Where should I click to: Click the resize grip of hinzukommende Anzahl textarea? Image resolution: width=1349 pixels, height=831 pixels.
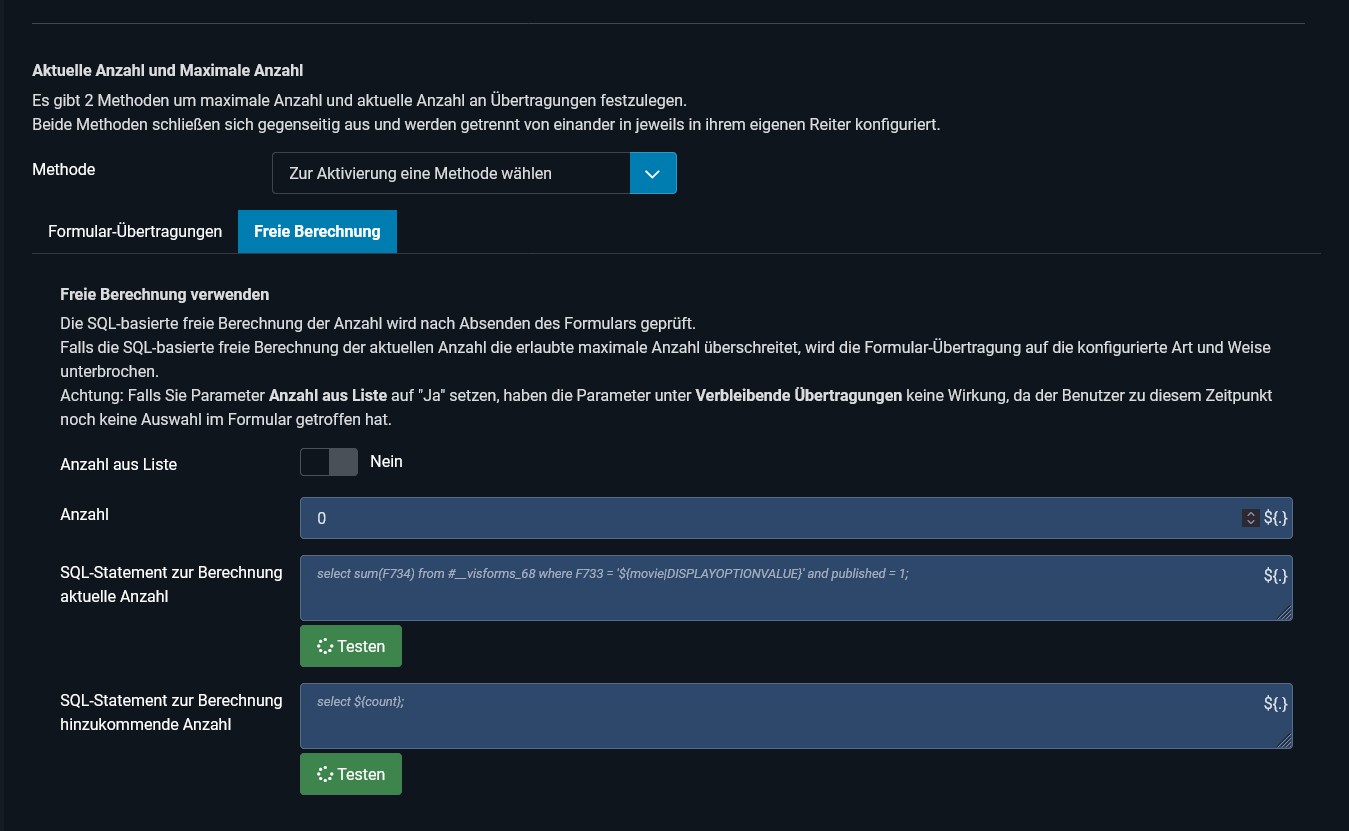click(1285, 741)
